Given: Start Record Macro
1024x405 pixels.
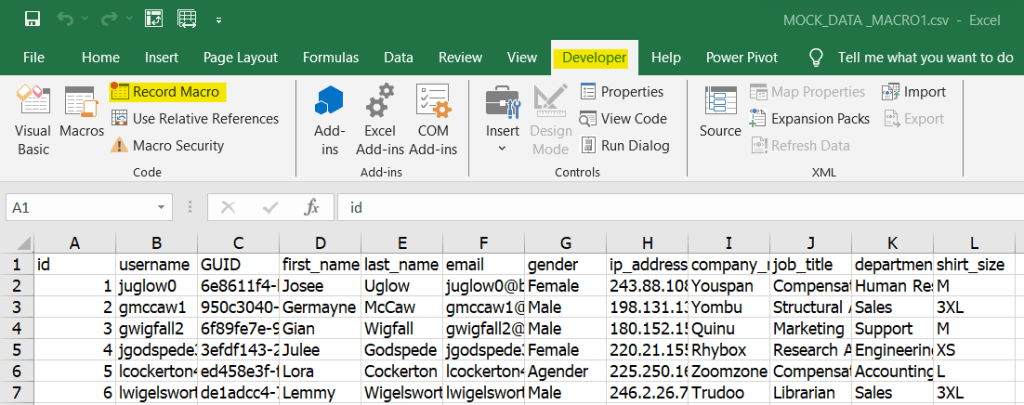Looking at the screenshot, I should 168,92.
